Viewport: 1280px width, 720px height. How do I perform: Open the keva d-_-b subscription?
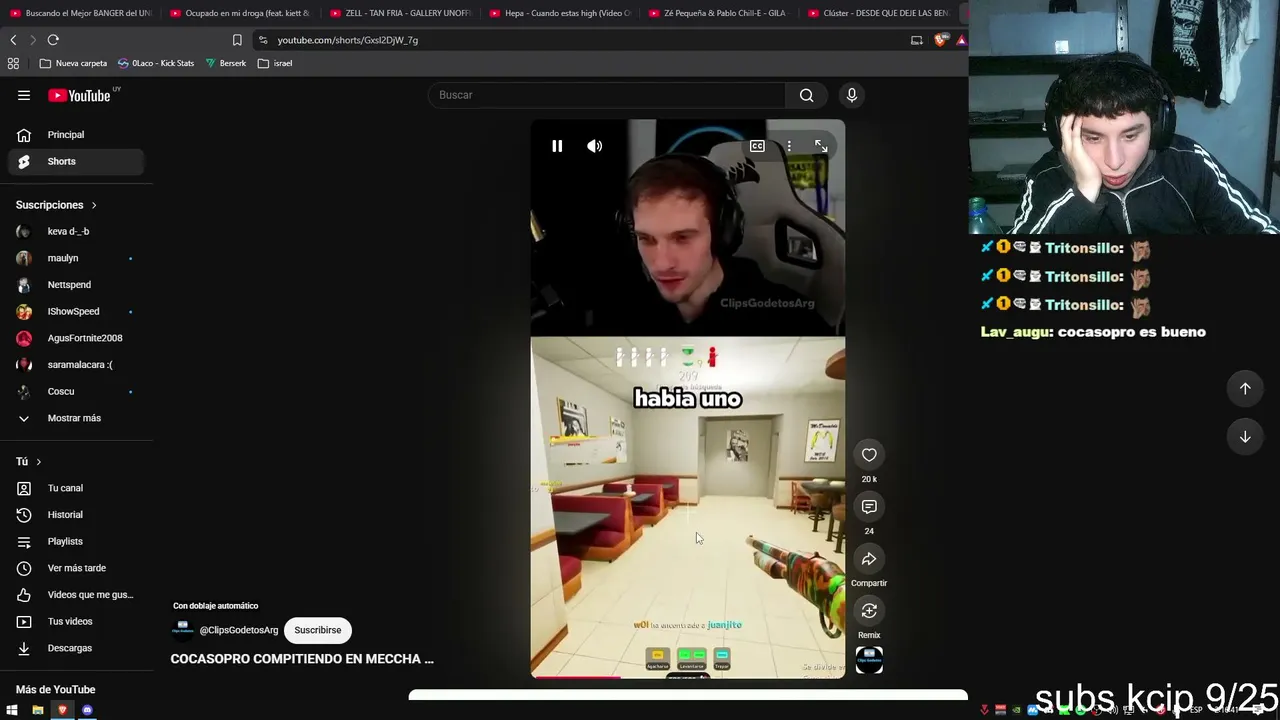tap(76, 231)
